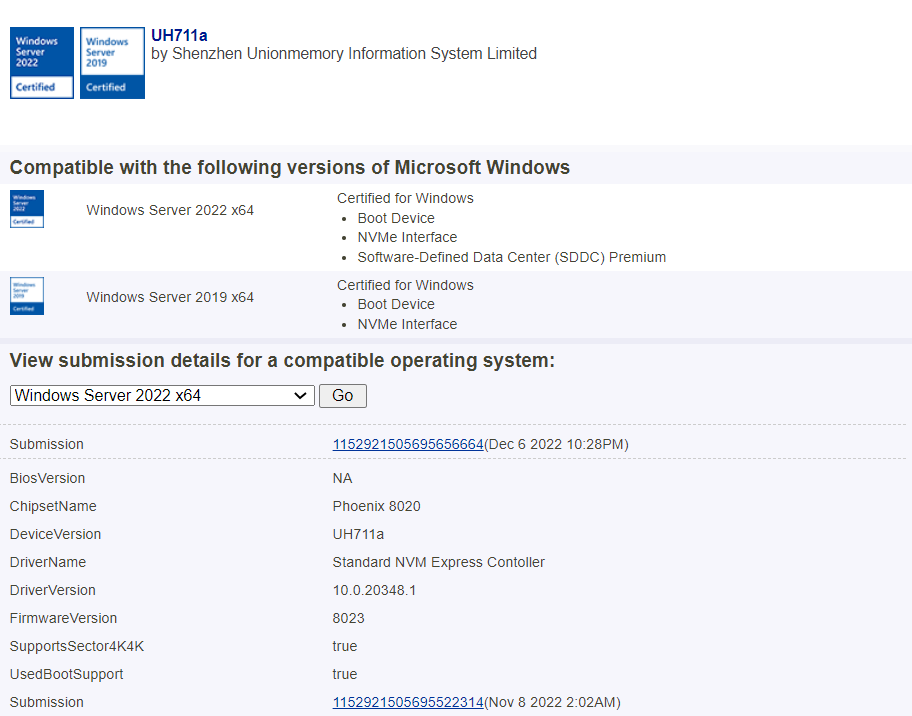Image resolution: width=912 pixels, height=716 pixels.
Task: Open the operating system selection dropdown
Action: (162, 396)
